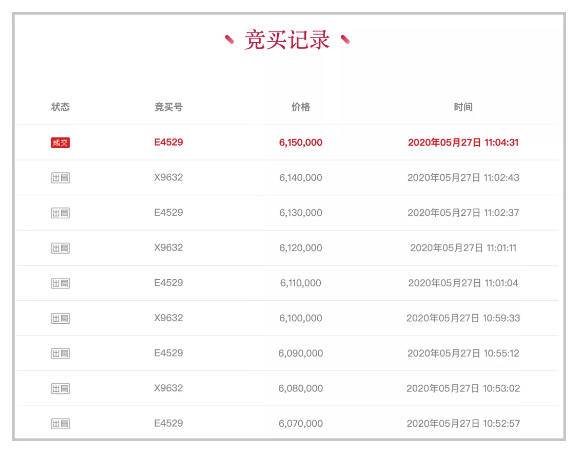This screenshot has height=451, width=579.
Task: Click the 出局 badge beside price 6,120,000
Action: tap(60, 248)
